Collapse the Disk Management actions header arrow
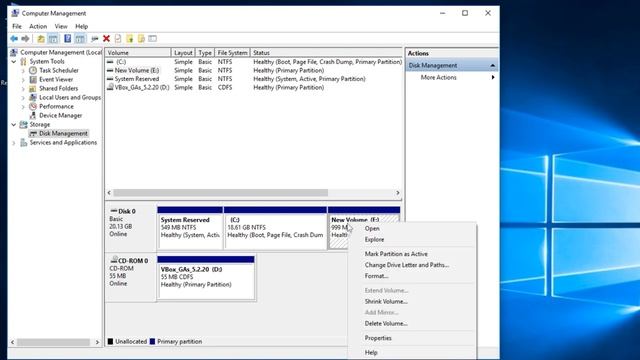Screen dimensions: 640x360 coord(493,65)
